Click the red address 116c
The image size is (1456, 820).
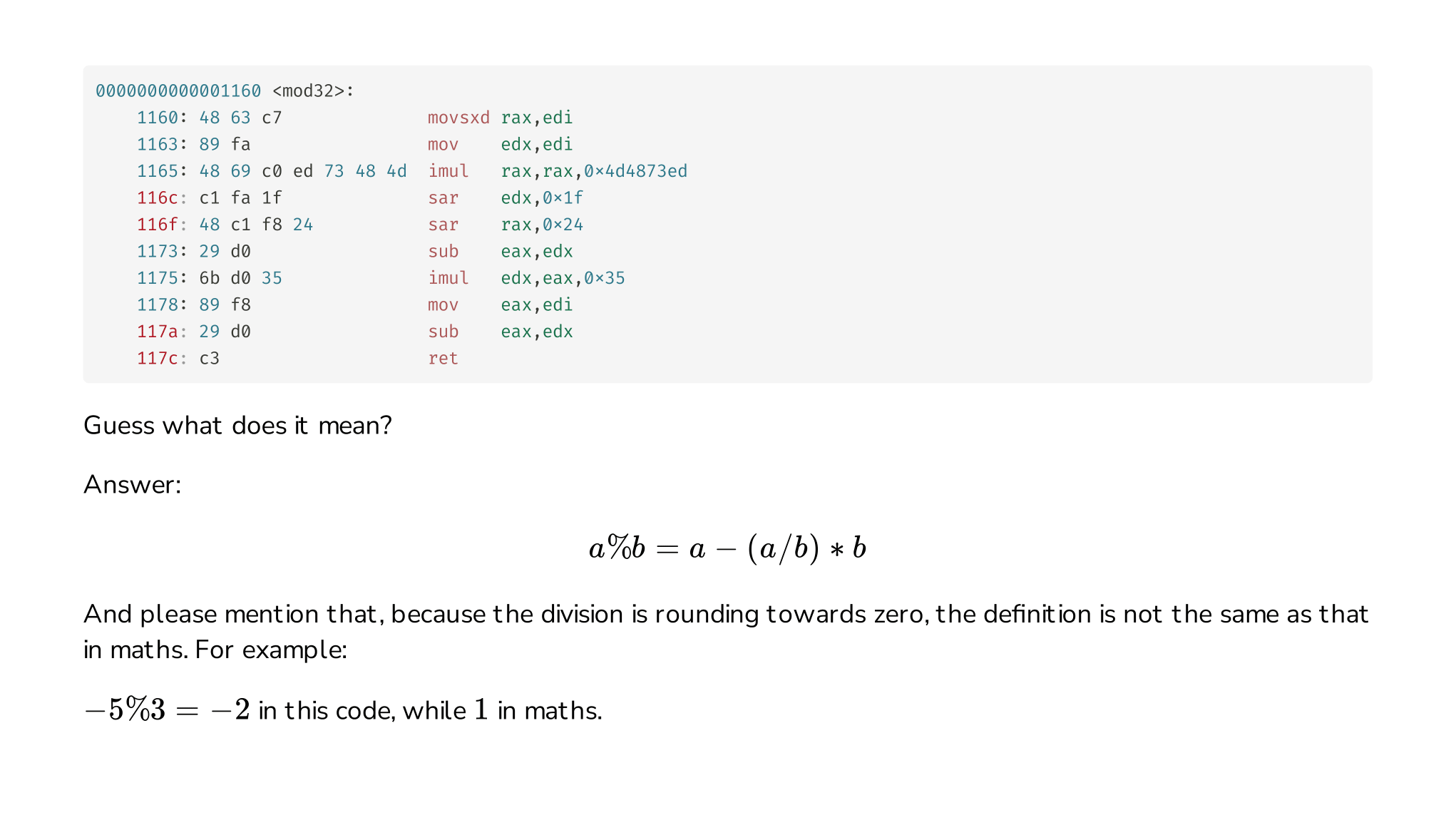[158, 198]
